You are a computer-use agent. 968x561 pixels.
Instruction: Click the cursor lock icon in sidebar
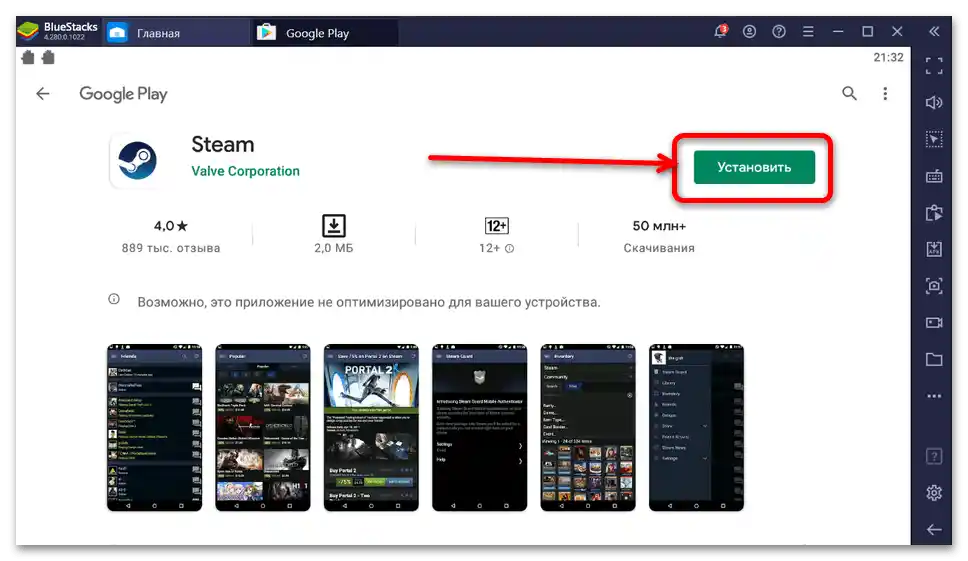[934, 139]
